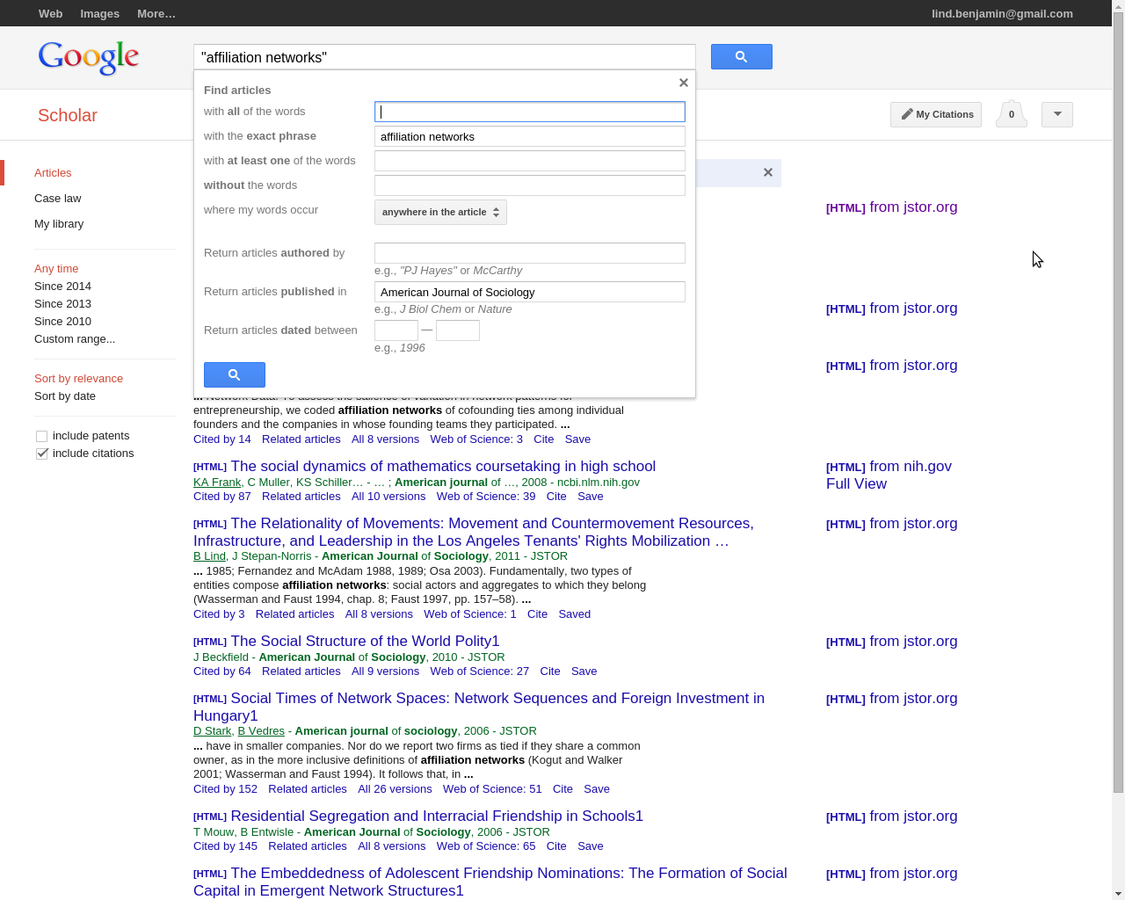The height and width of the screenshot is (900, 1125).
Task: Click the blue search button in advanced form
Action: click(235, 375)
